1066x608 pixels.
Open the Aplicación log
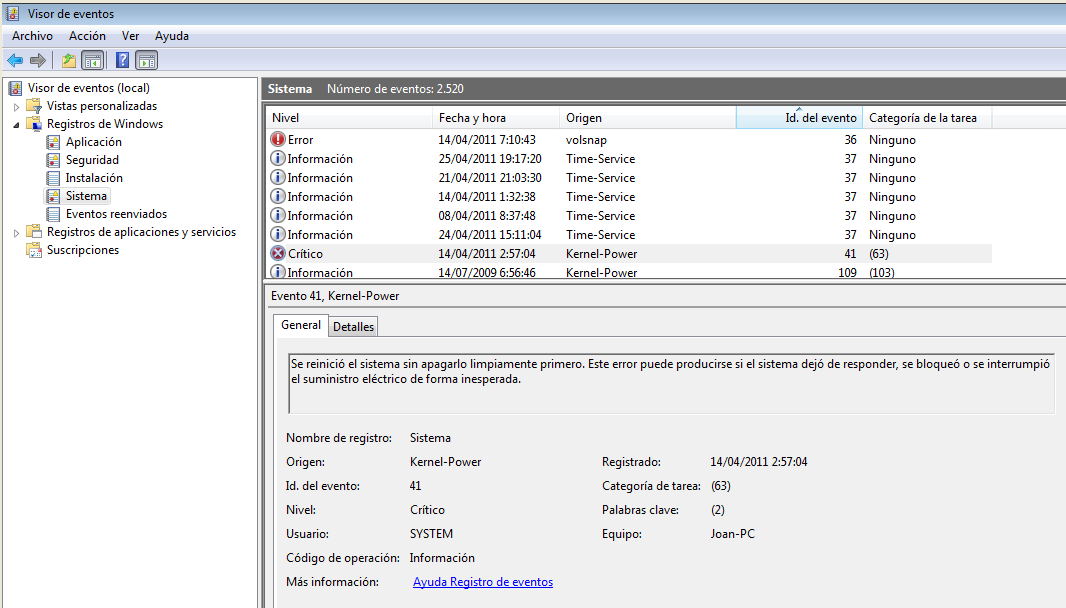point(93,142)
